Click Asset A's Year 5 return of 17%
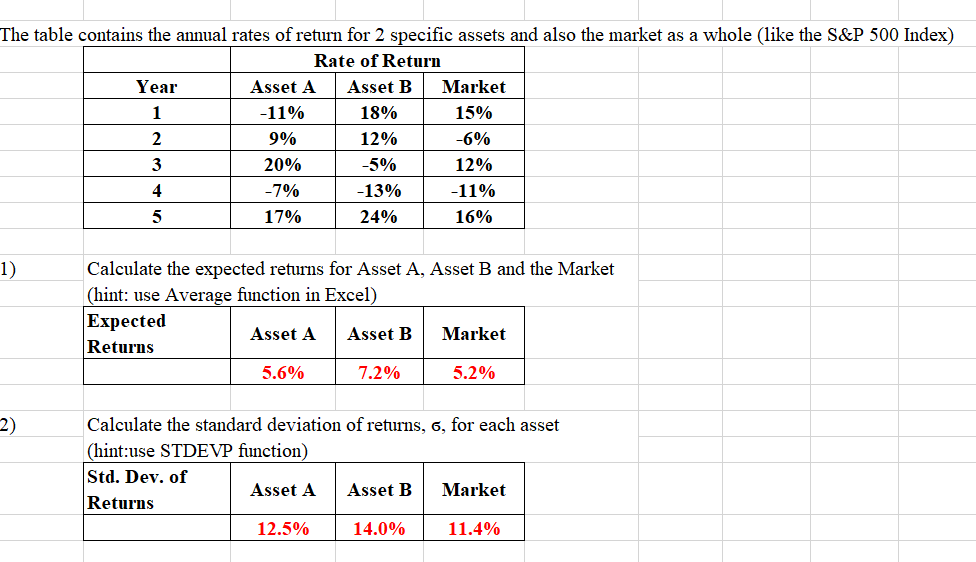The height and width of the screenshot is (562, 976). coord(282,216)
